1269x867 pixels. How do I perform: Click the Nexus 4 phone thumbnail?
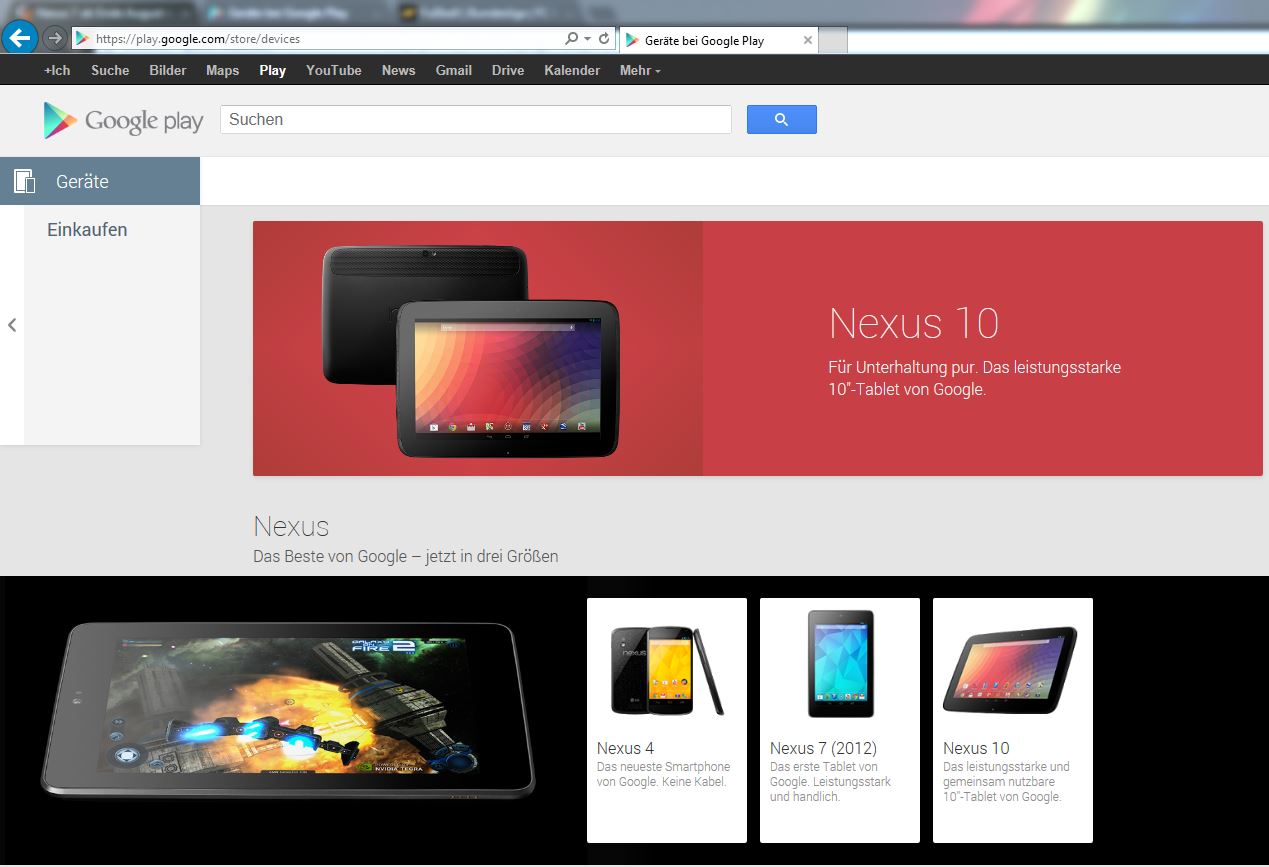tap(667, 671)
